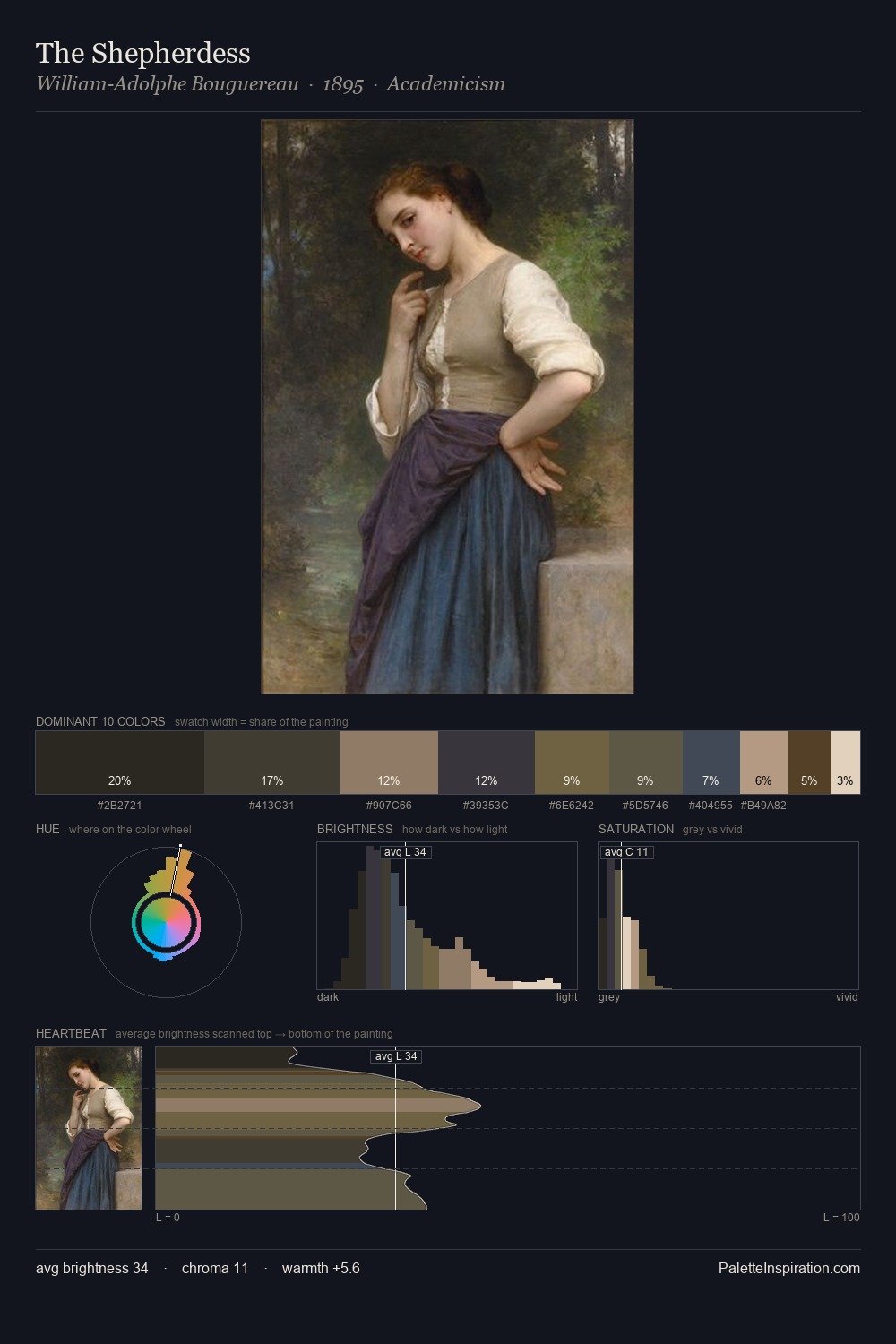The image size is (896, 1344).
Task: Click the 6% light beige swatch
Action: click(x=763, y=762)
